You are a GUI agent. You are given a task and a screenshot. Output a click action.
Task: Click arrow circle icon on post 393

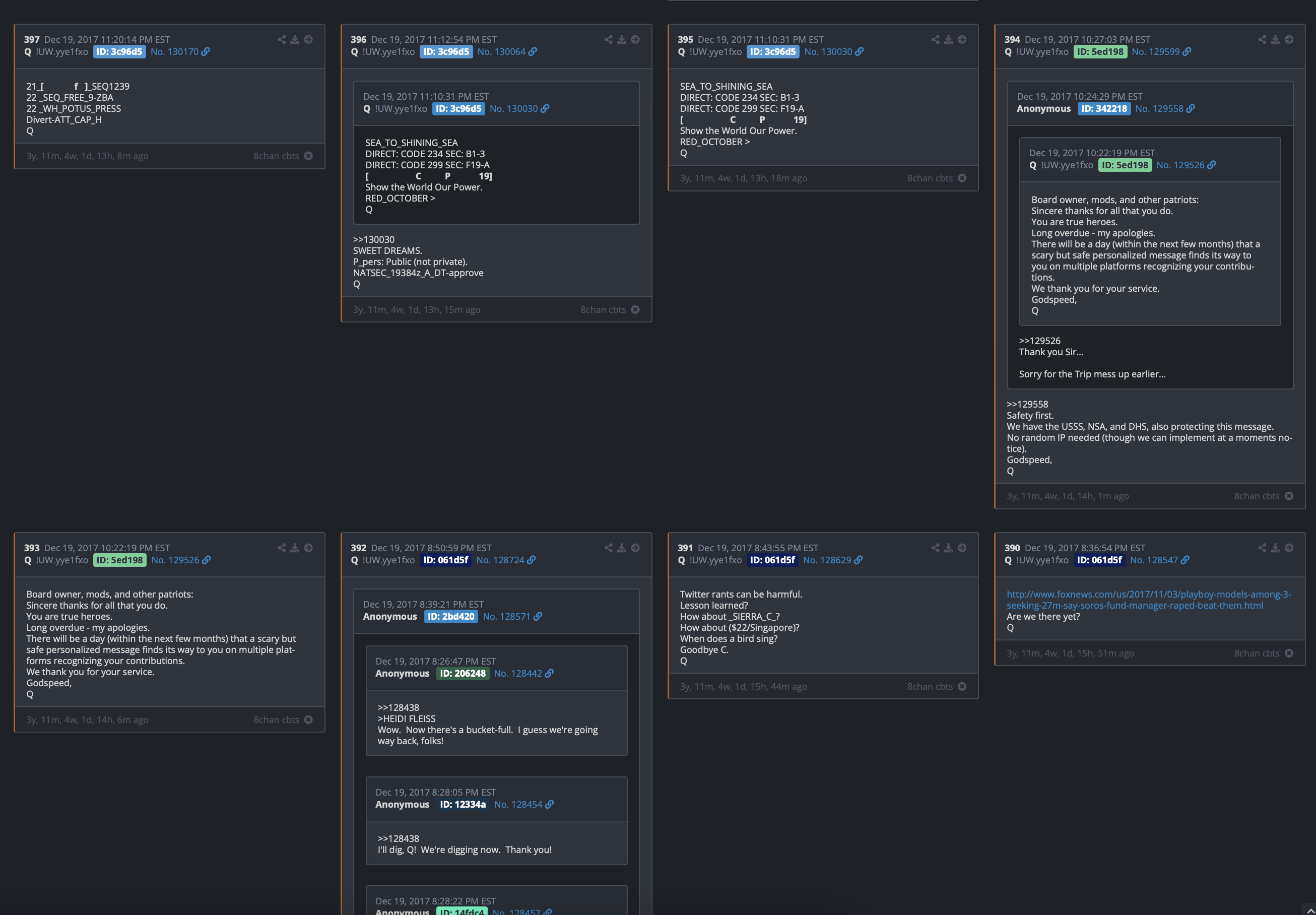[308, 548]
